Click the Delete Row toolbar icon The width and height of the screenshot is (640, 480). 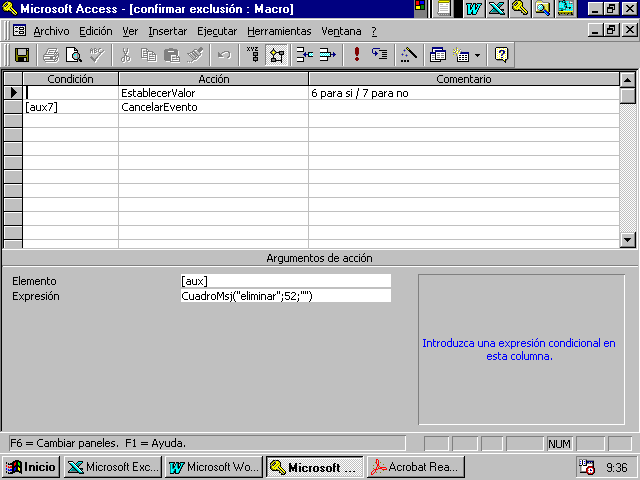[x=328, y=55]
